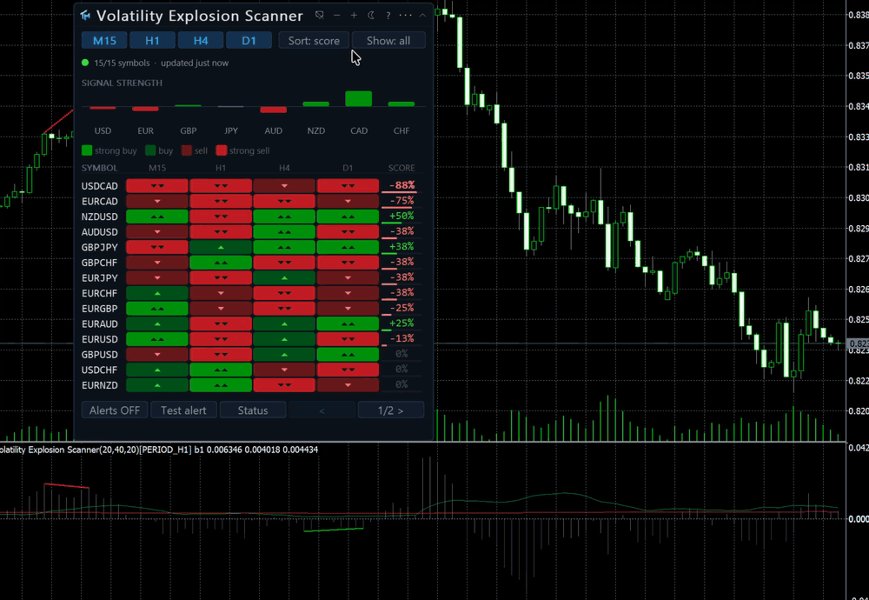Click the strong sell legend swatch
Viewport: 869px width, 600px height.
click(x=221, y=150)
